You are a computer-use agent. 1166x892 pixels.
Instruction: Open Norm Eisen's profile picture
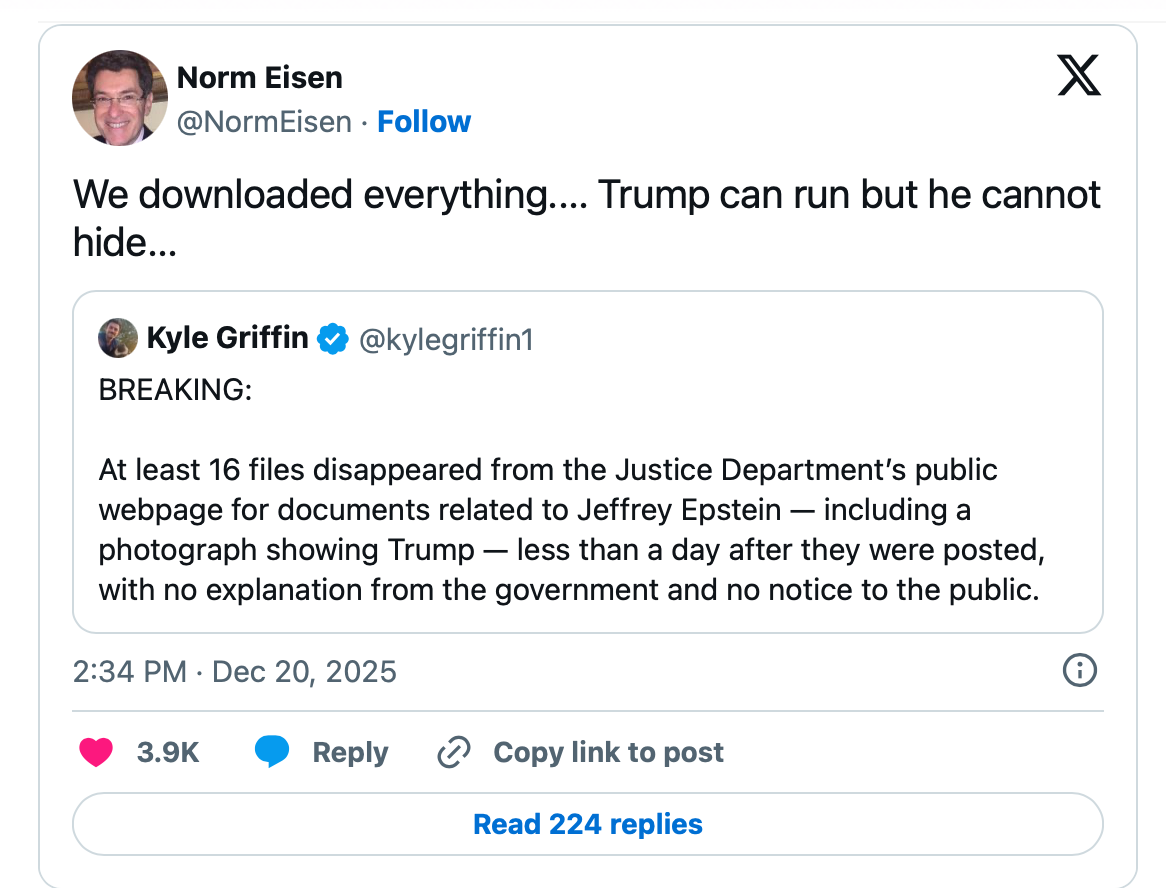[119, 98]
